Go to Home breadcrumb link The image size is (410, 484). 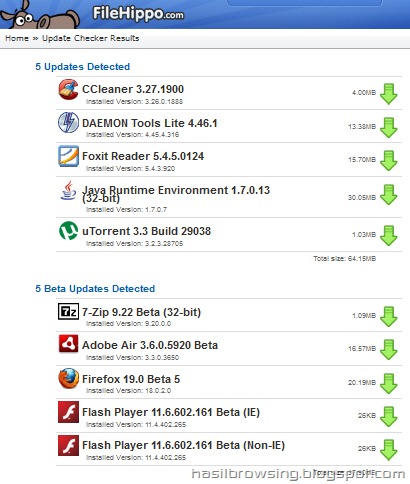(17, 38)
